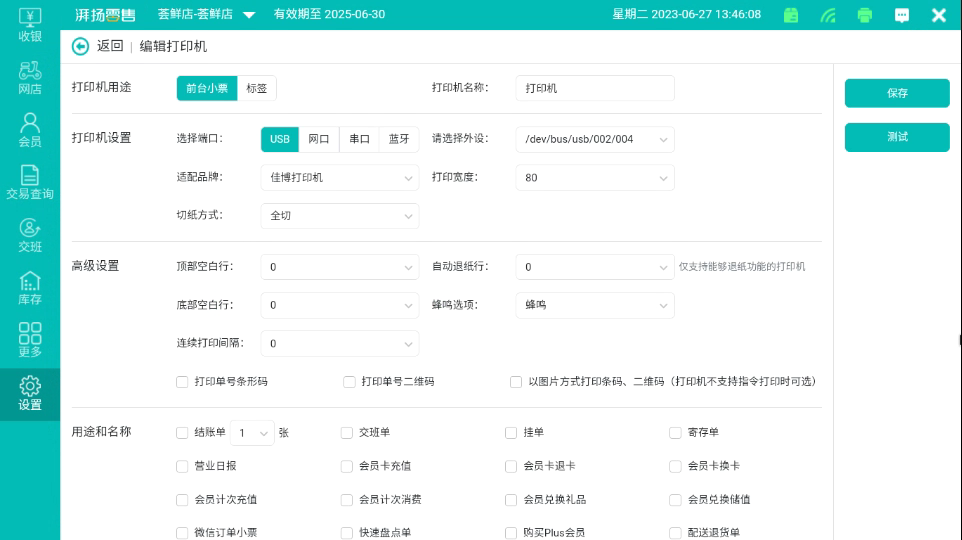The image size is (962, 540).
Task: Open the store selector dropdown 荟鲜店
Action: tap(206, 15)
